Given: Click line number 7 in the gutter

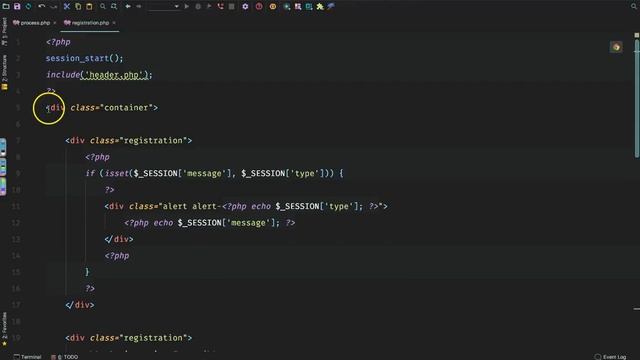Looking at the screenshot, I should pyautogui.click(x=18, y=140).
